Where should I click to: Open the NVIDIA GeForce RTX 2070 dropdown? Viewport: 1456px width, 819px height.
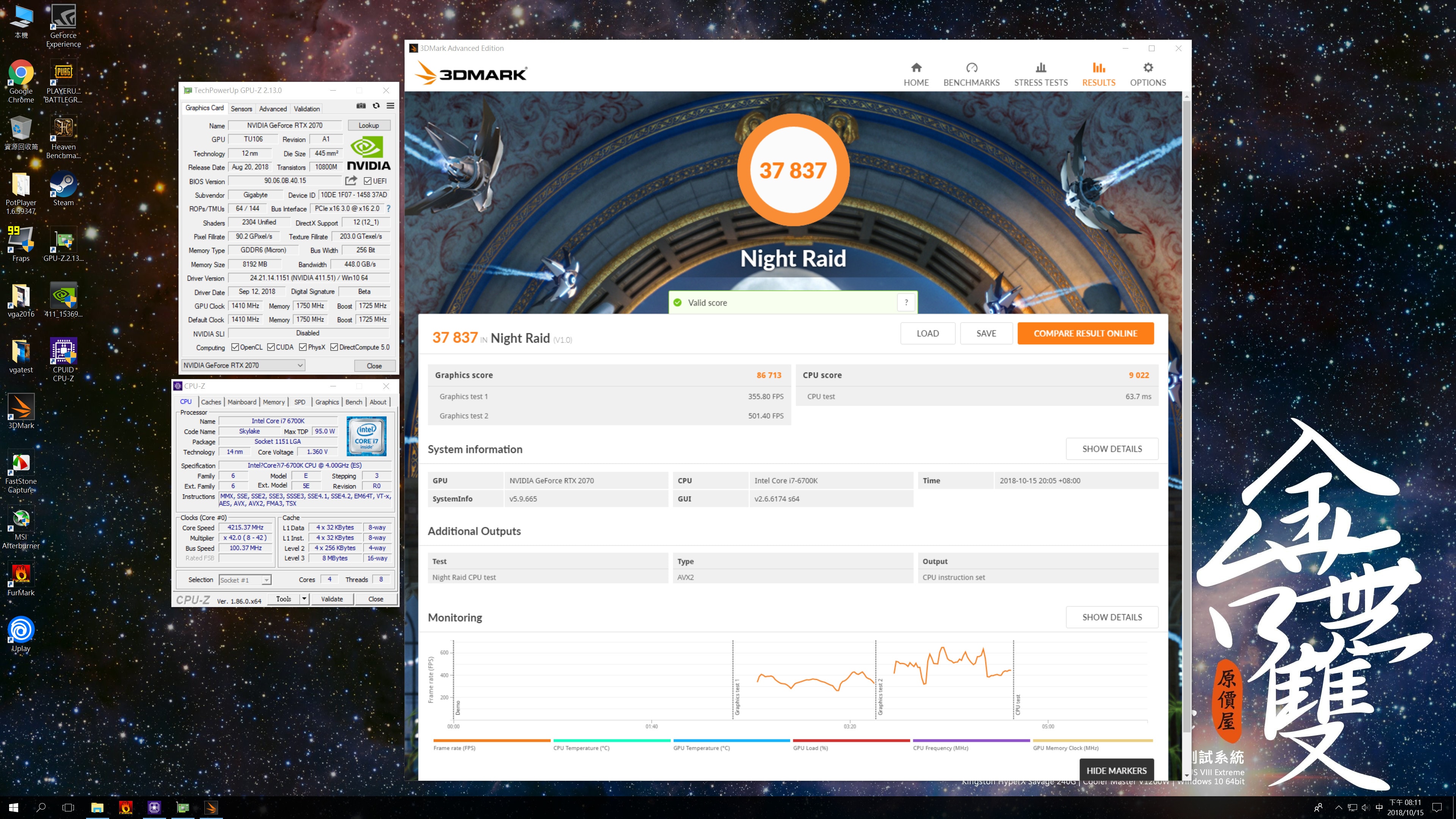tap(243, 366)
